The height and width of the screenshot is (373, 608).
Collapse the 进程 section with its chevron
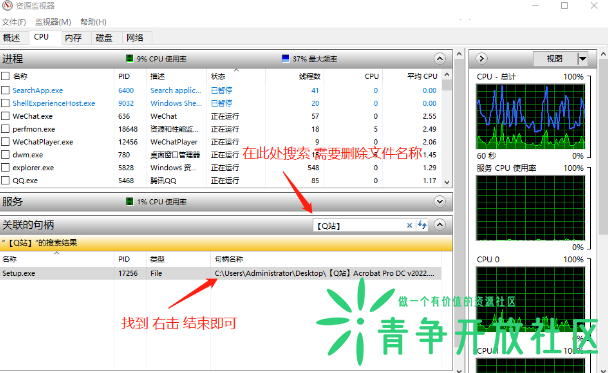(x=439, y=59)
